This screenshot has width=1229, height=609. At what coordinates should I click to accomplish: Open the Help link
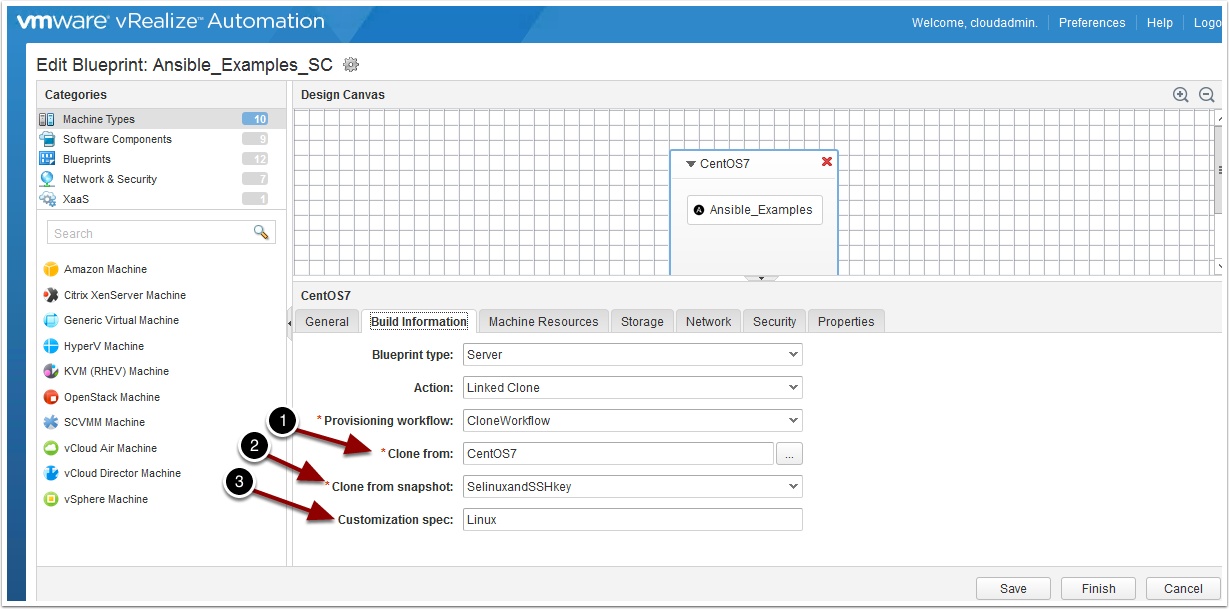[1160, 22]
